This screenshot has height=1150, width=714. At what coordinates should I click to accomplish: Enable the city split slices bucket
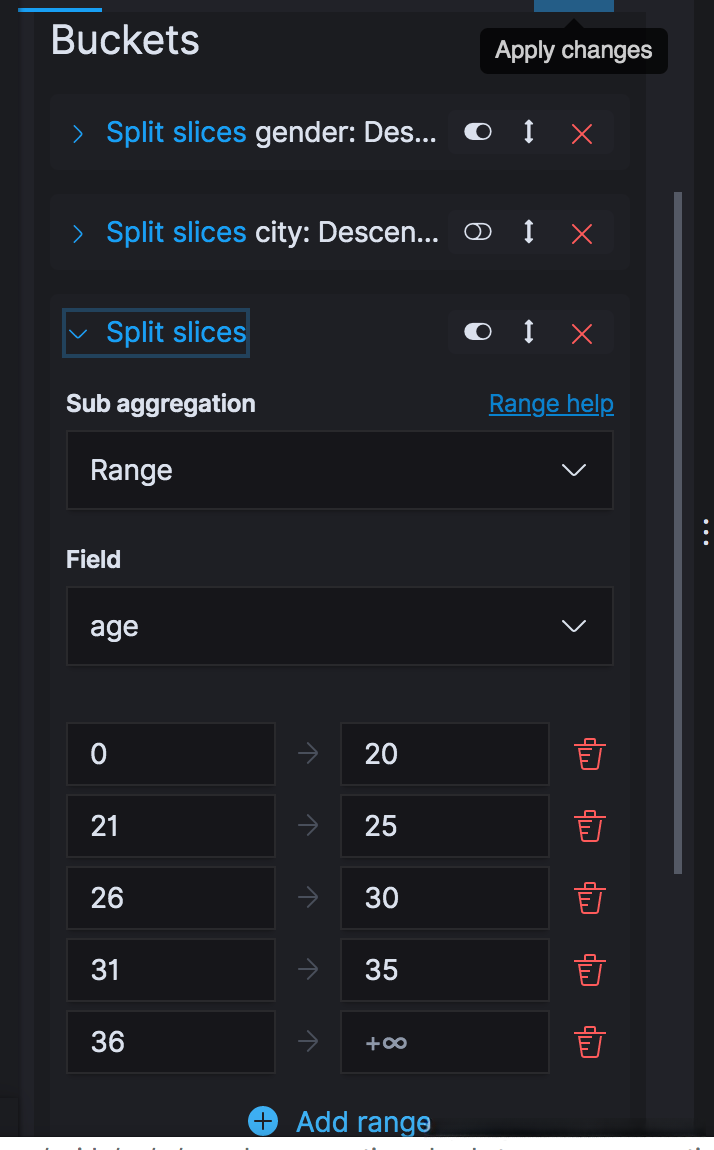(x=478, y=232)
